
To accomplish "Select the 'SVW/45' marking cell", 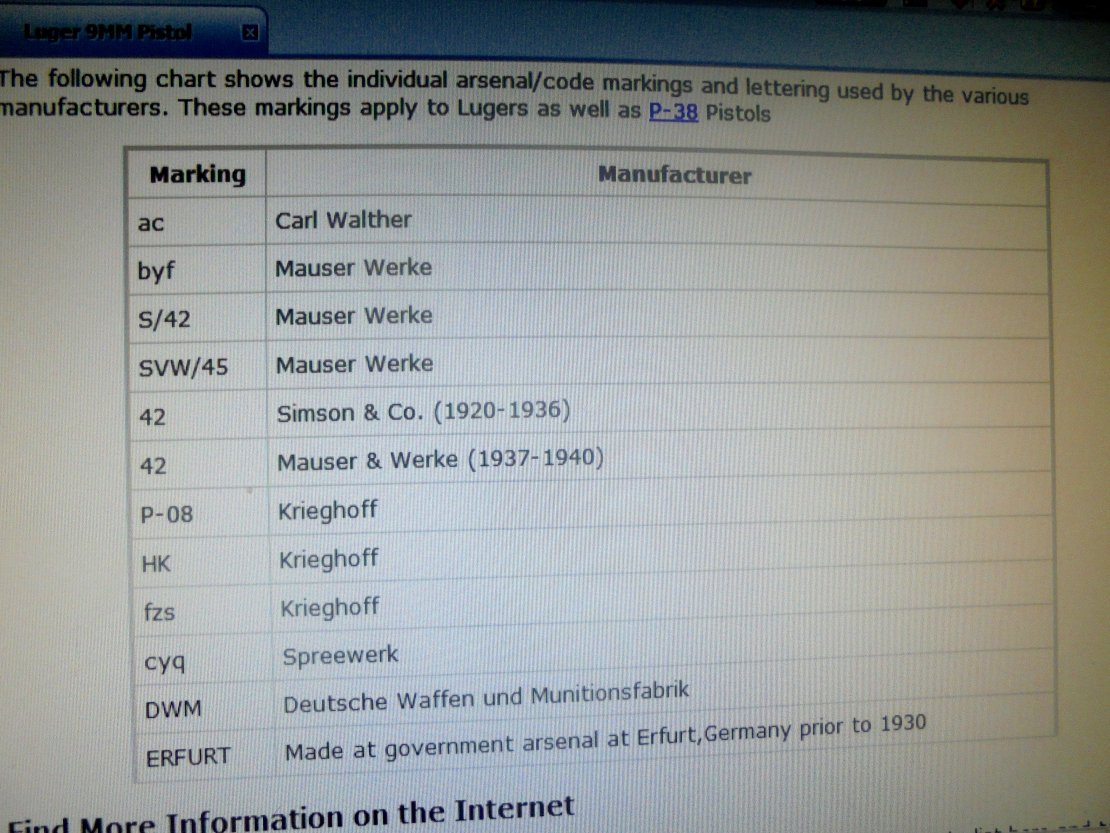I will (x=198, y=367).
